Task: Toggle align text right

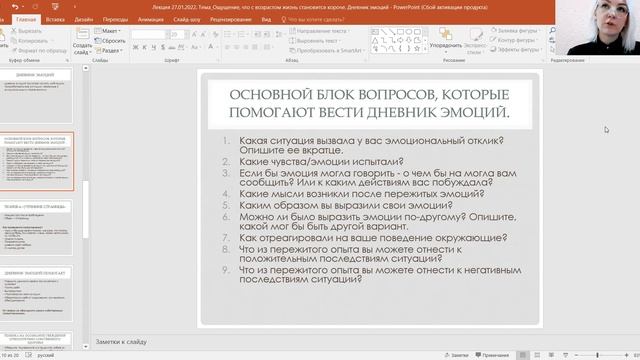Action: (246, 48)
